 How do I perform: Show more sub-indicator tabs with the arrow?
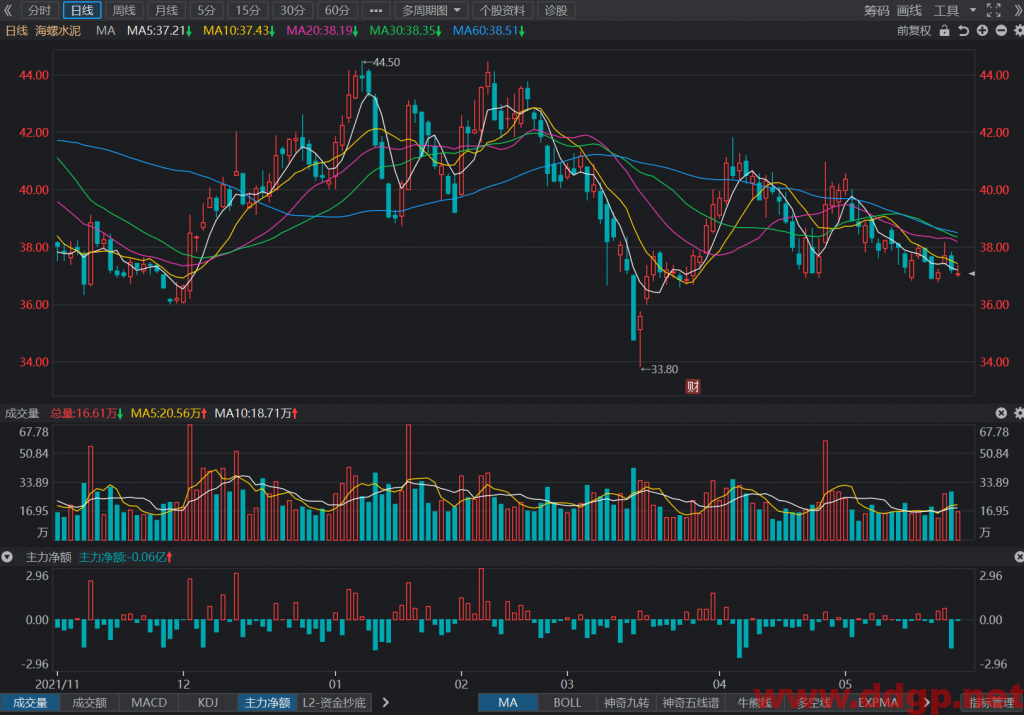pyautogui.click(x=385, y=703)
